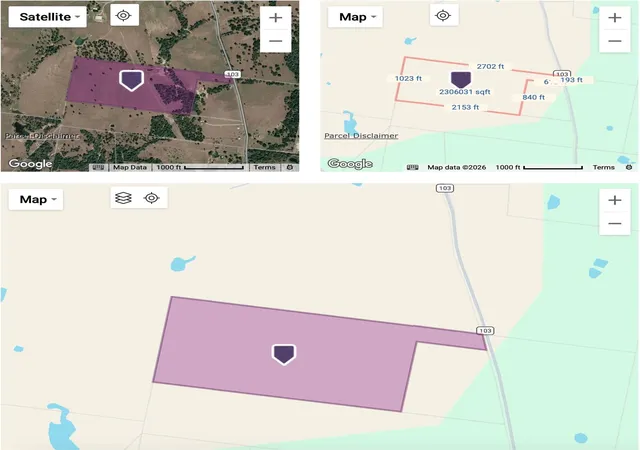Screen dimensions: 640x450
Task: Select the 2153 ft dimension label
Action: pos(465,107)
